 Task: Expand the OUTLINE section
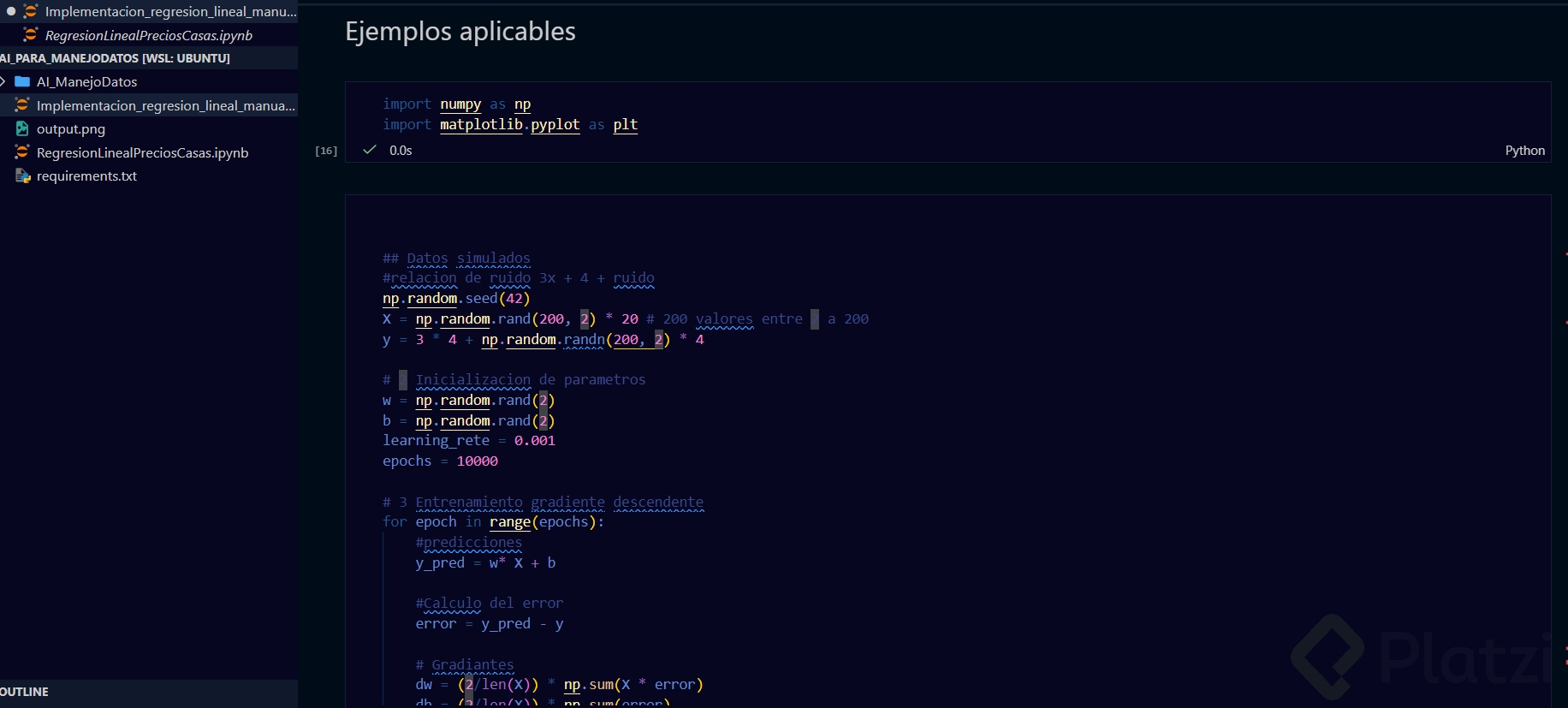click(24, 692)
